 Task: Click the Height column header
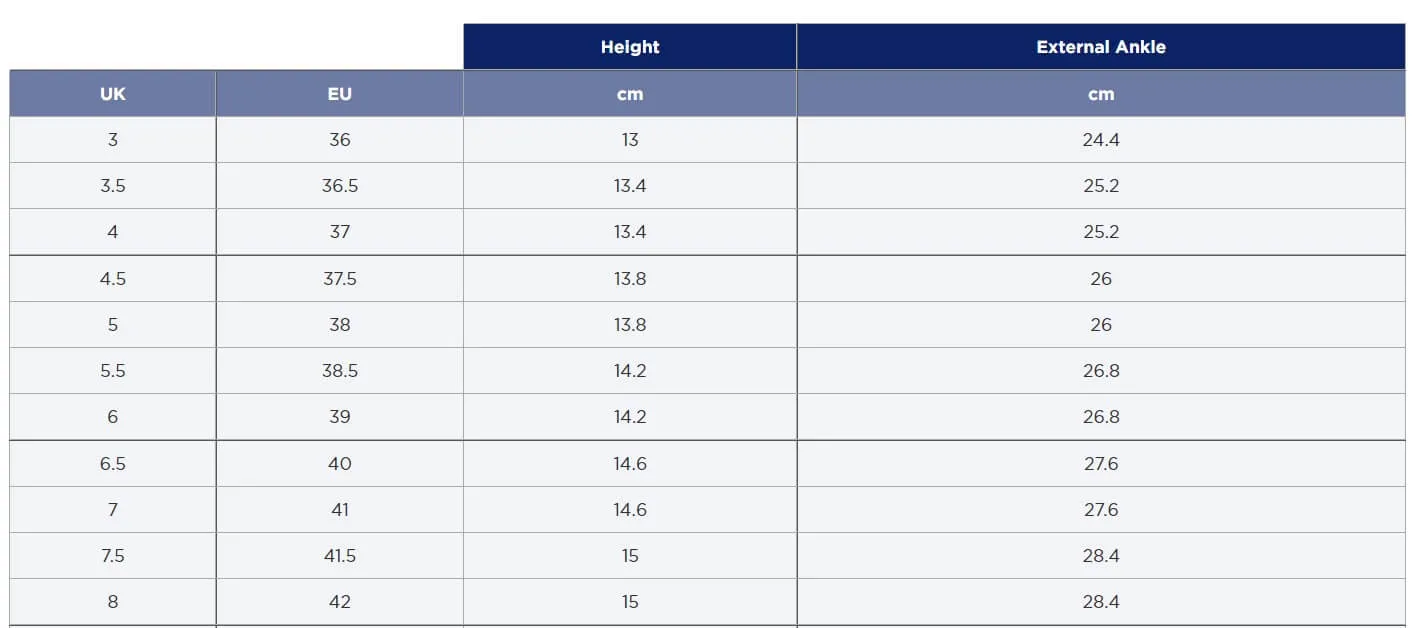point(630,47)
